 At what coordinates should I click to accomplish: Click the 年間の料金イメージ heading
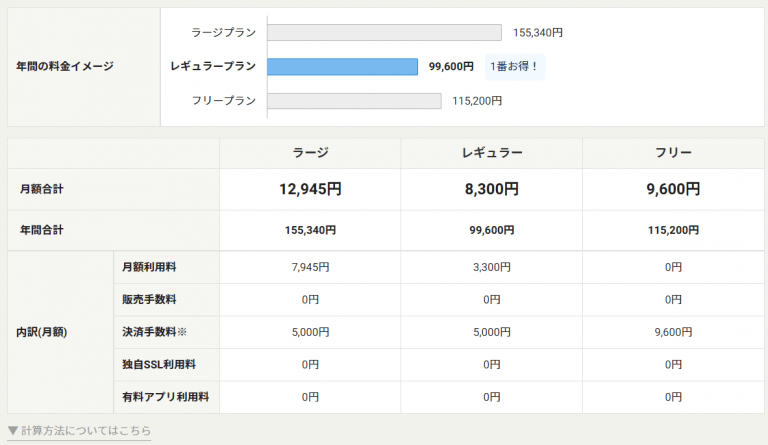tap(65, 66)
